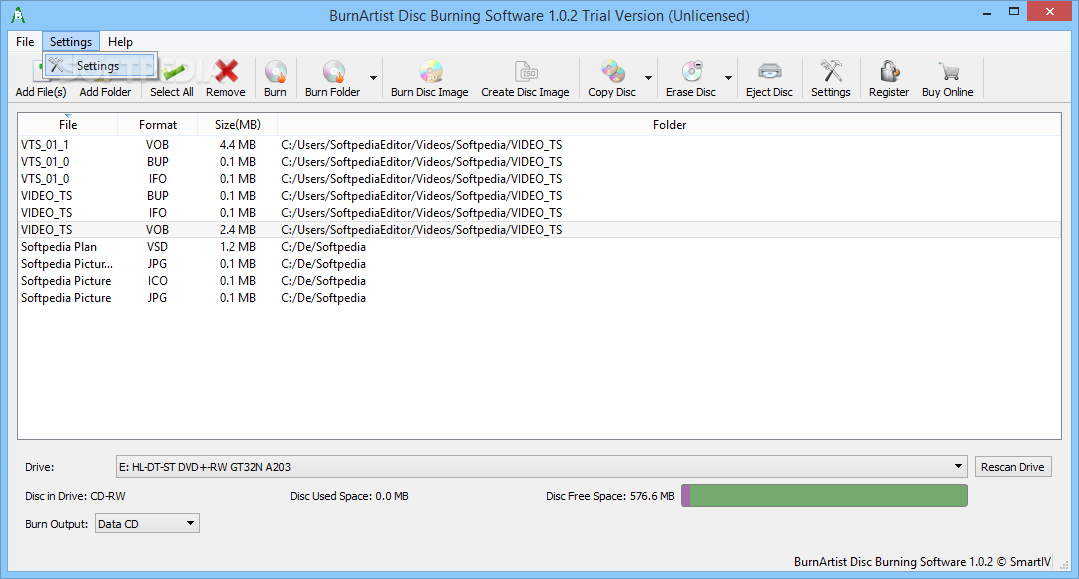The image size is (1079, 579).
Task: Click the Burn disc icon
Action: click(x=275, y=71)
